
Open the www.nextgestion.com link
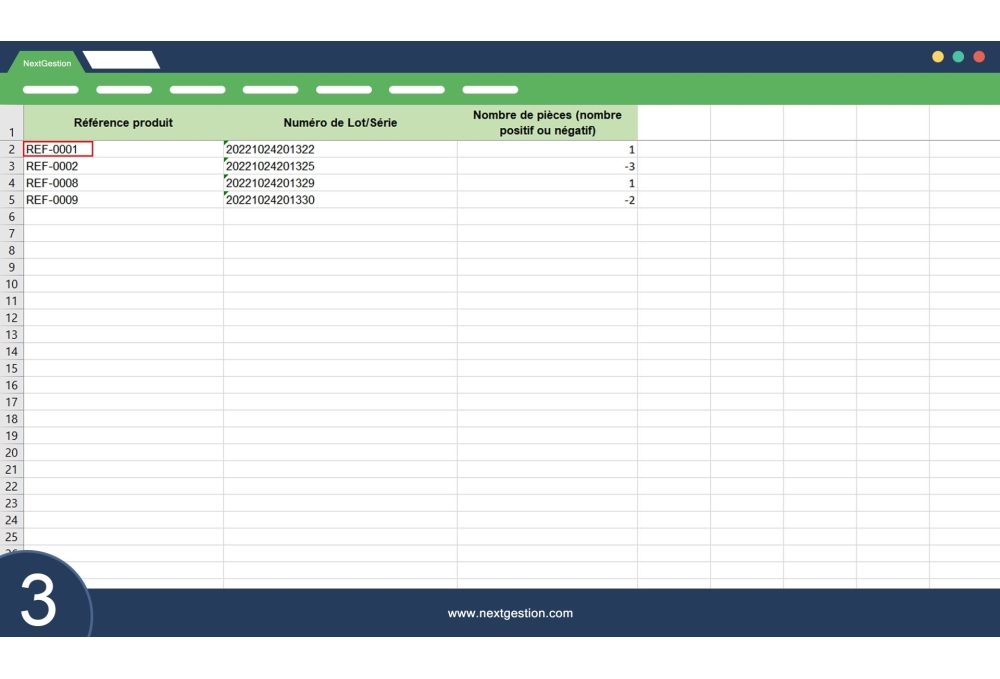pos(510,613)
